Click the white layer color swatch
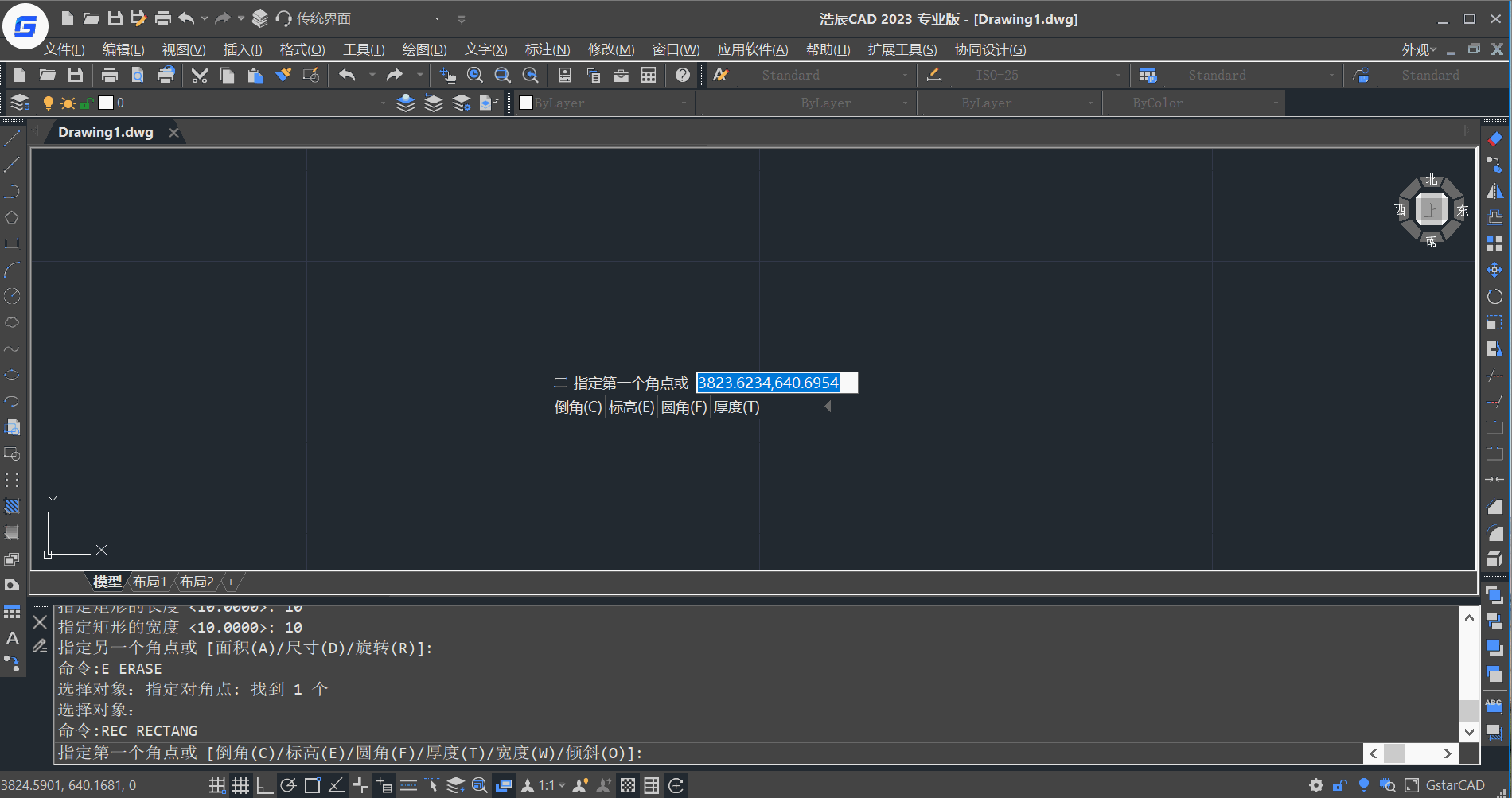The image size is (1512, 798). (x=106, y=103)
